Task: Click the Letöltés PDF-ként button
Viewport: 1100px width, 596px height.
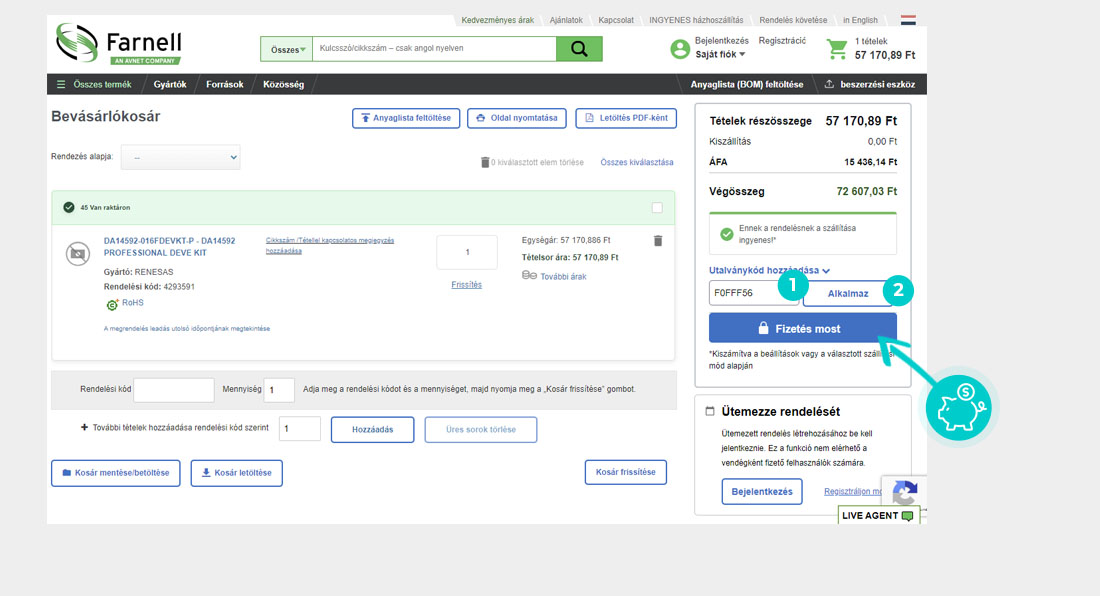Action: click(626, 118)
